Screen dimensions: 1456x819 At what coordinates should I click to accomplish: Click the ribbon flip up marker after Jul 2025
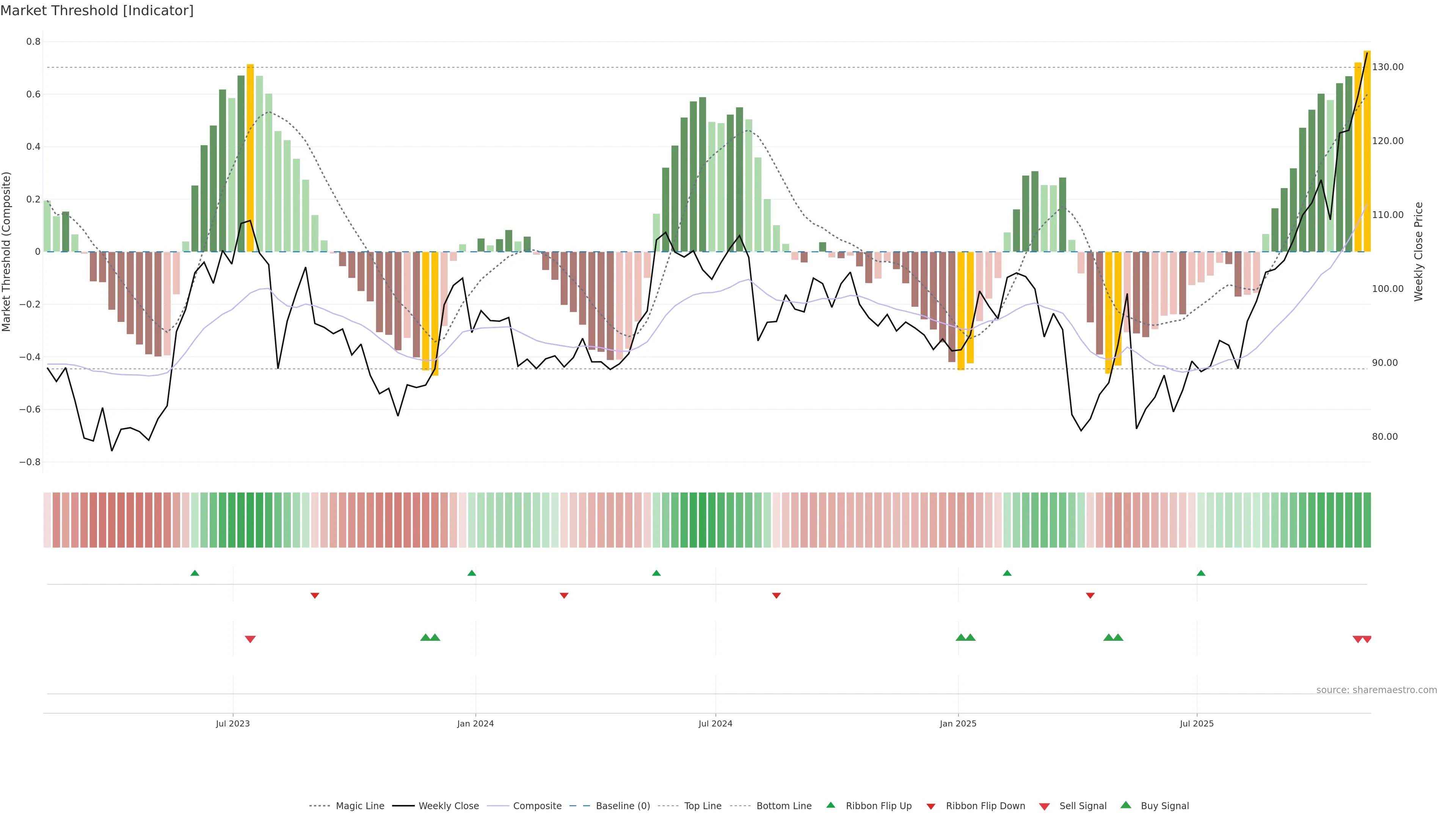[1201, 573]
